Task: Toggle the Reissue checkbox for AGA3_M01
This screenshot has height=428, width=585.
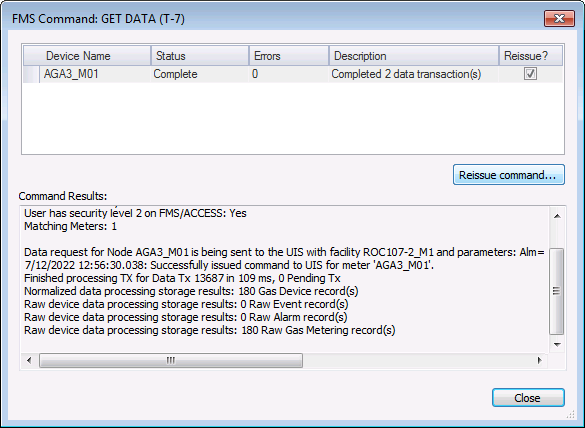Action: pos(530,74)
